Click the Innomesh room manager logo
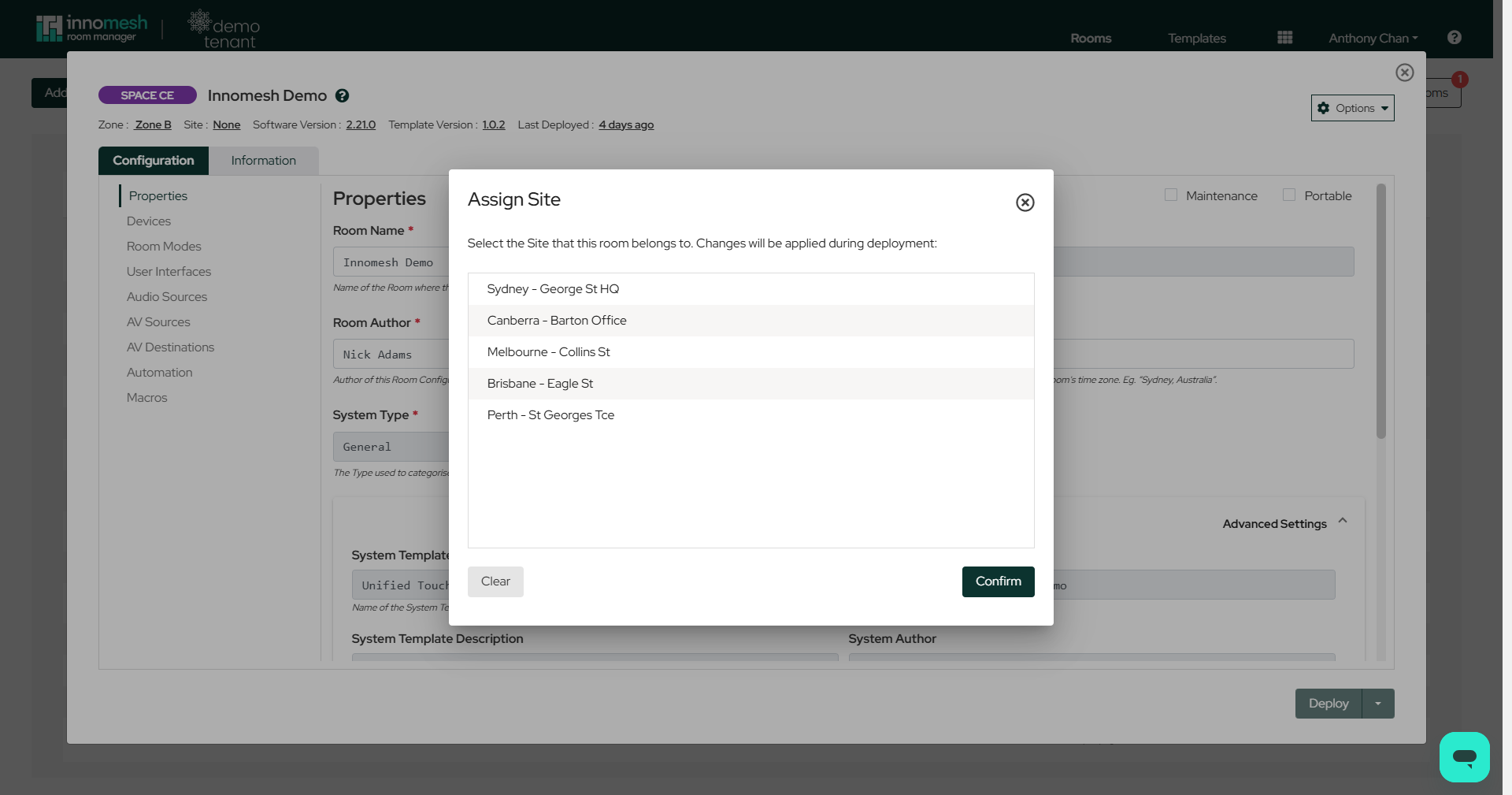The width and height of the screenshot is (1512, 795). click(x=91, y=28)
